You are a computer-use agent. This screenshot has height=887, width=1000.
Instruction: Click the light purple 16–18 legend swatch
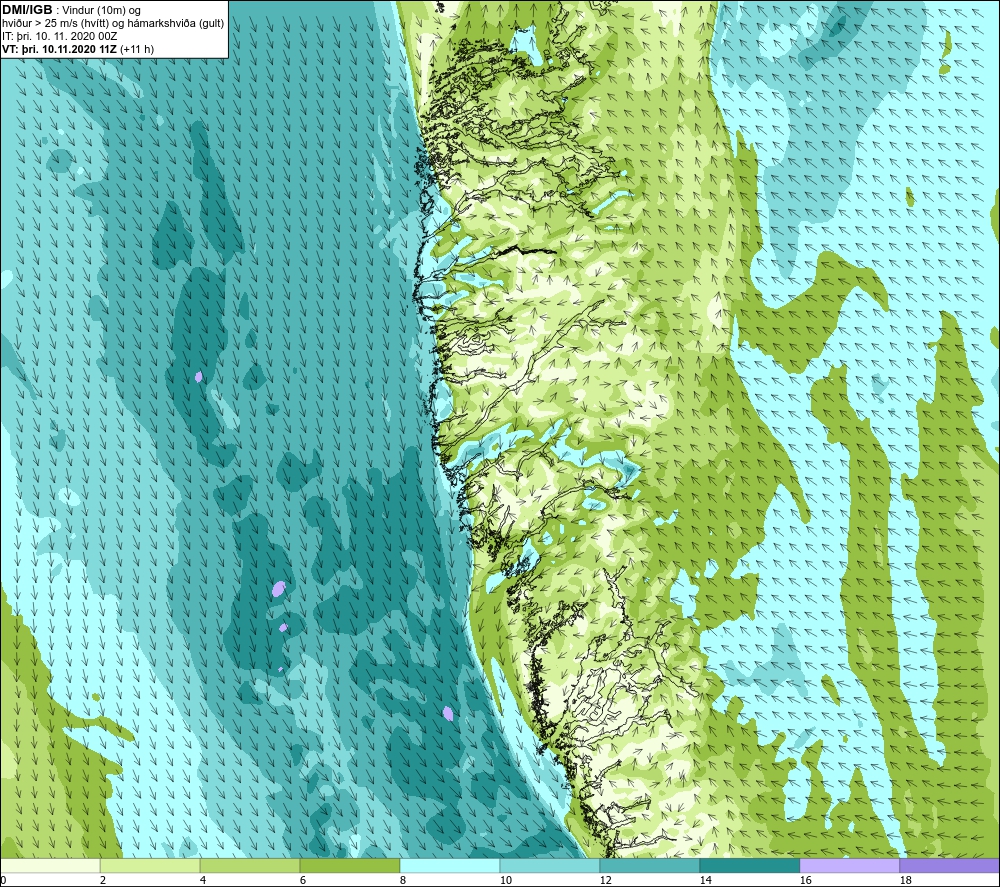pos(849,866)
